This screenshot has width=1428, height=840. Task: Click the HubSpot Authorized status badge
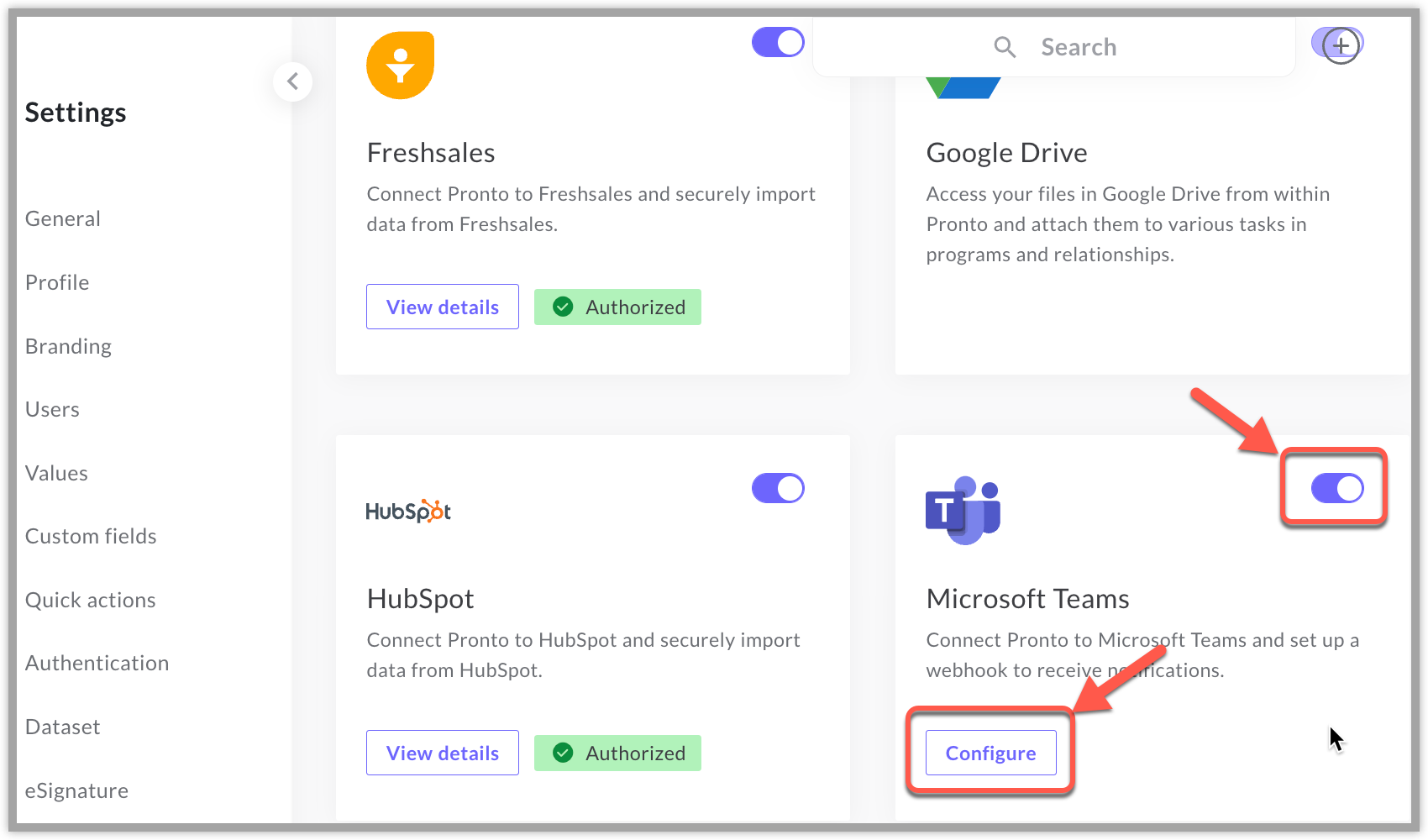click(x=617, y=753)
